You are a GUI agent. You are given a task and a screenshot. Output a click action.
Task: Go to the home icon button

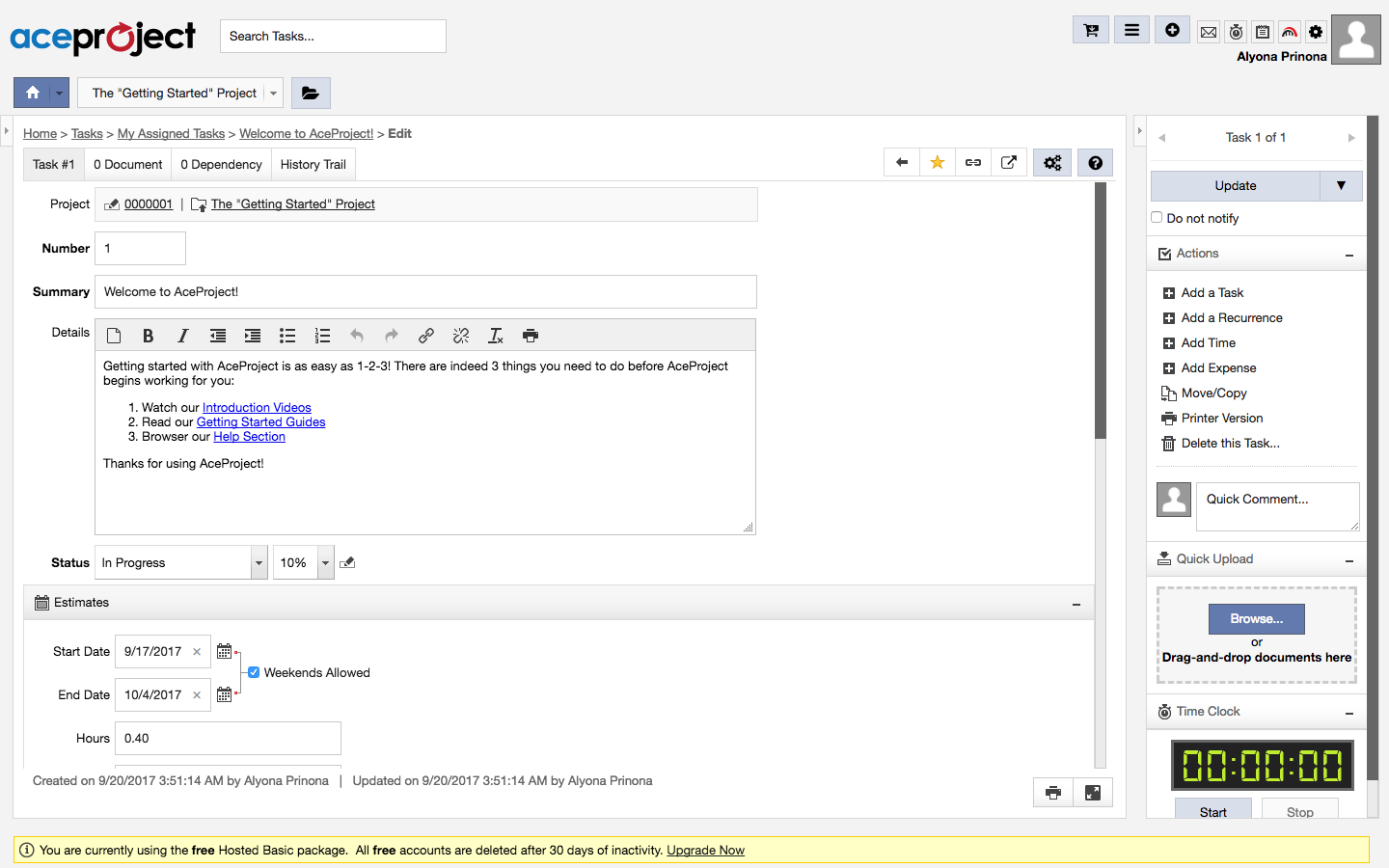coord(32,93)
